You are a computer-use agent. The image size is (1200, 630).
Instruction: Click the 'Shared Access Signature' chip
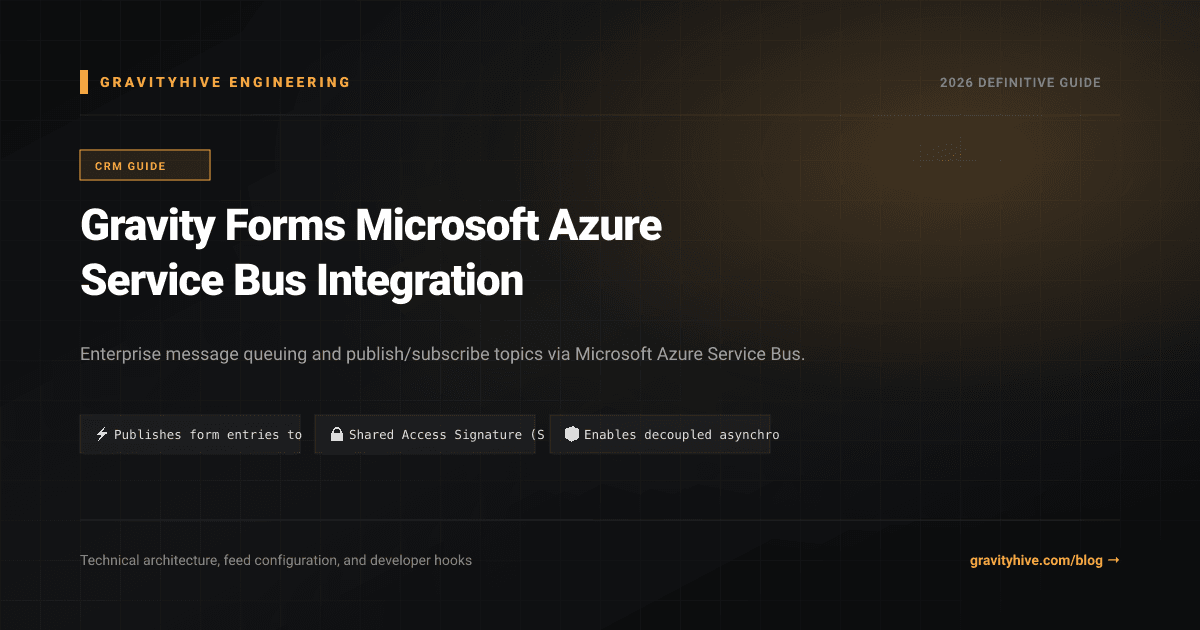pyautogui.click(x=425, y=435)
